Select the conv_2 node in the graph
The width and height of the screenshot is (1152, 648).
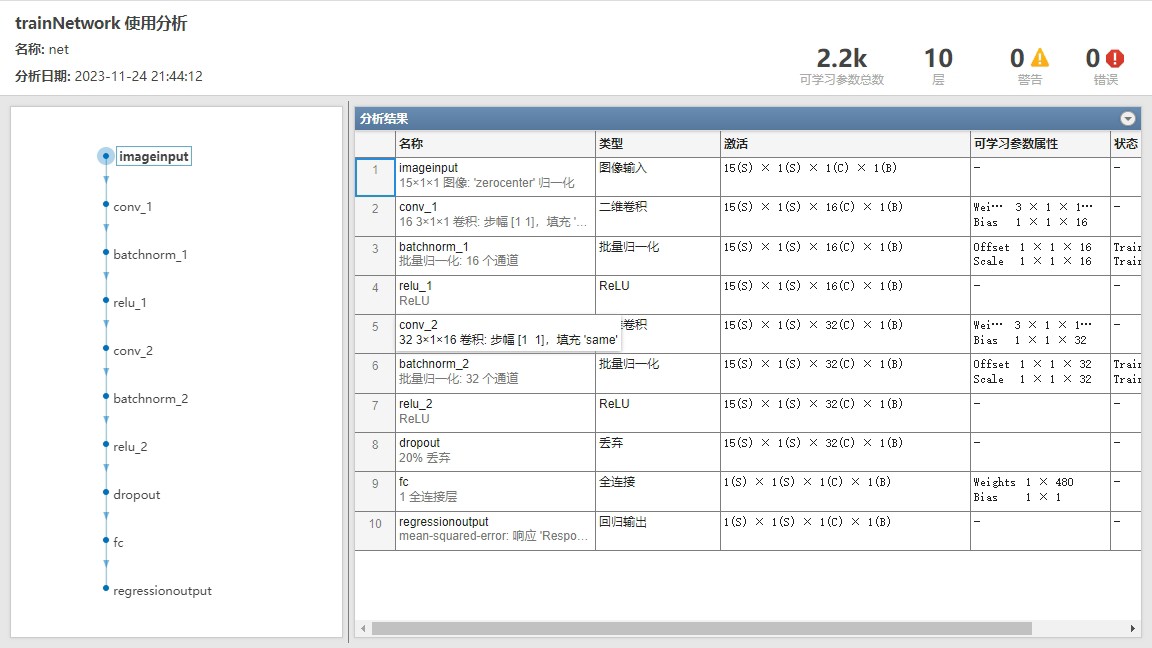point(133,350)
